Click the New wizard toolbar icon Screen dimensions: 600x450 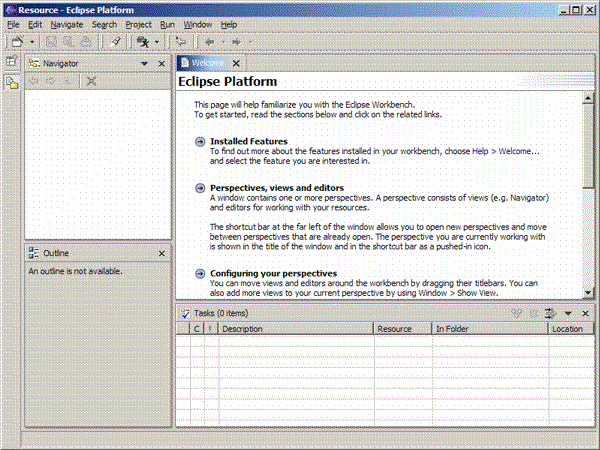click(x=17, y=42)
